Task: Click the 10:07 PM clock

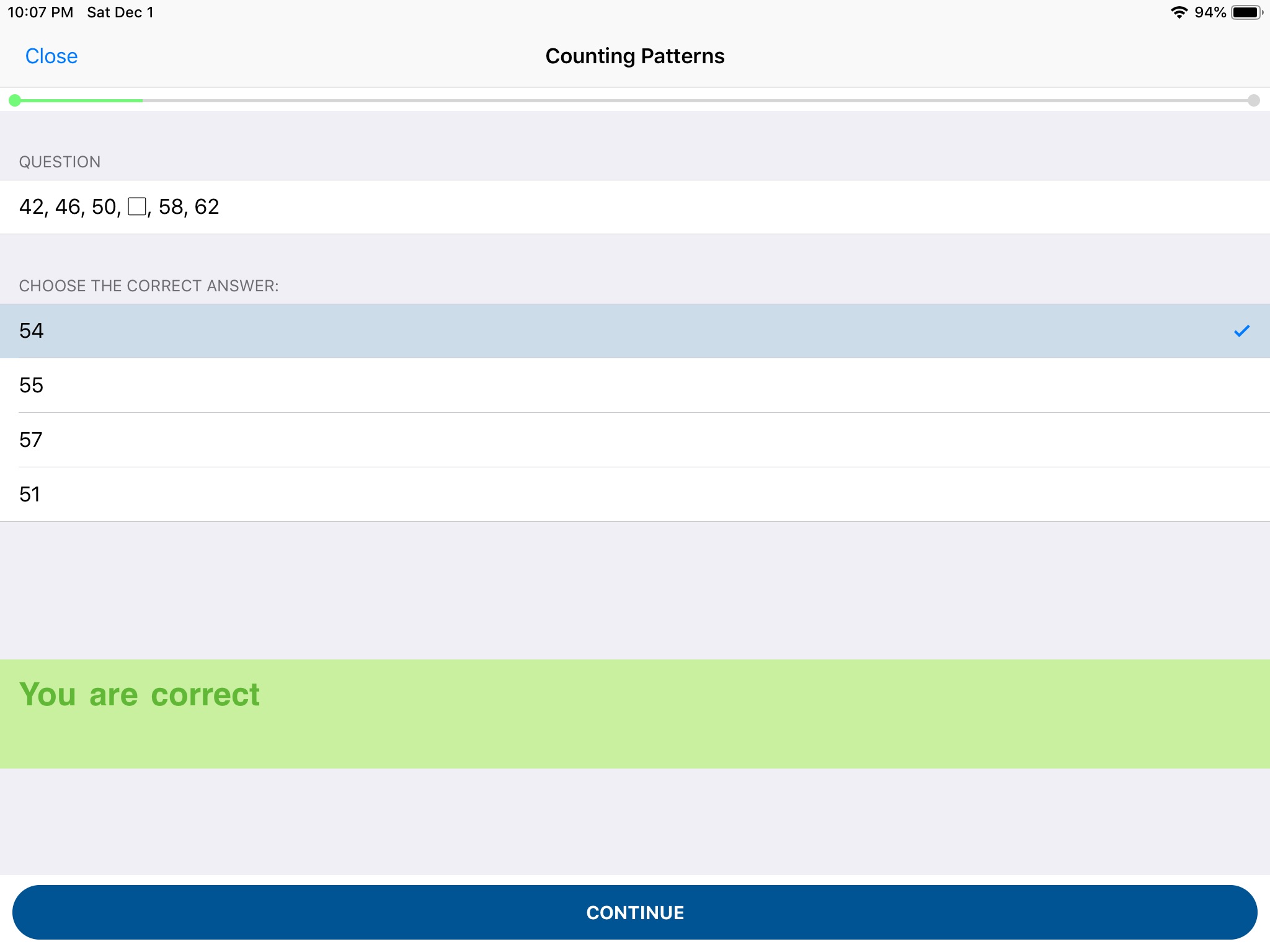Action: click(x=40, y=12)
